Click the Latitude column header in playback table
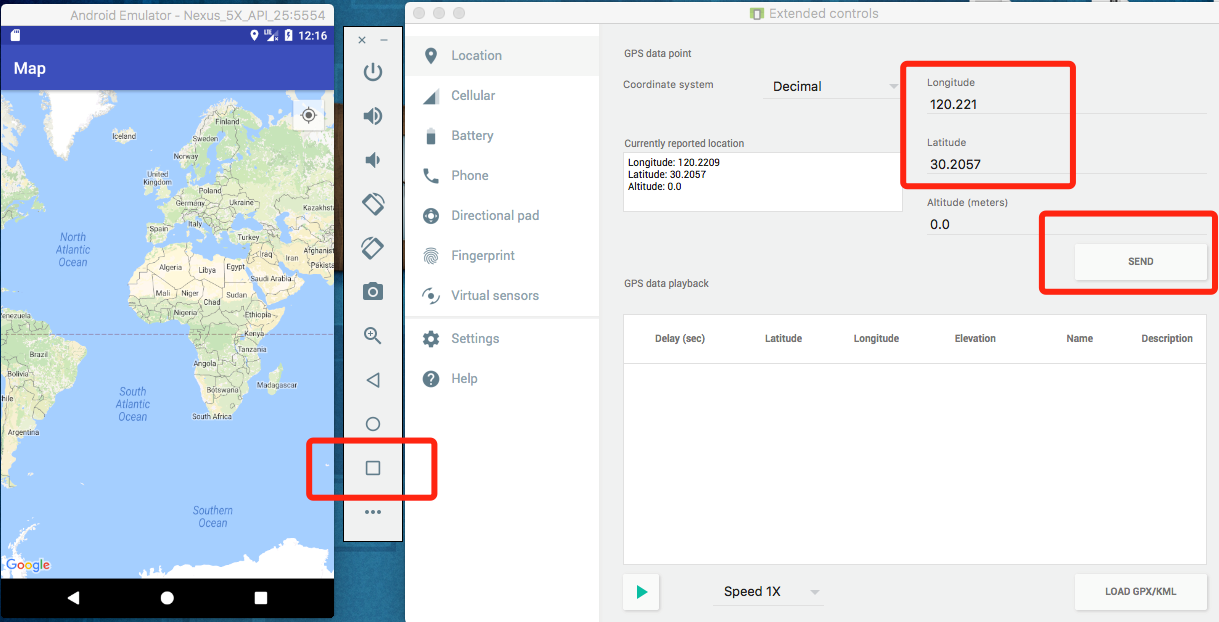Viewport: 1219px width, 622px height. pos(783,338)
